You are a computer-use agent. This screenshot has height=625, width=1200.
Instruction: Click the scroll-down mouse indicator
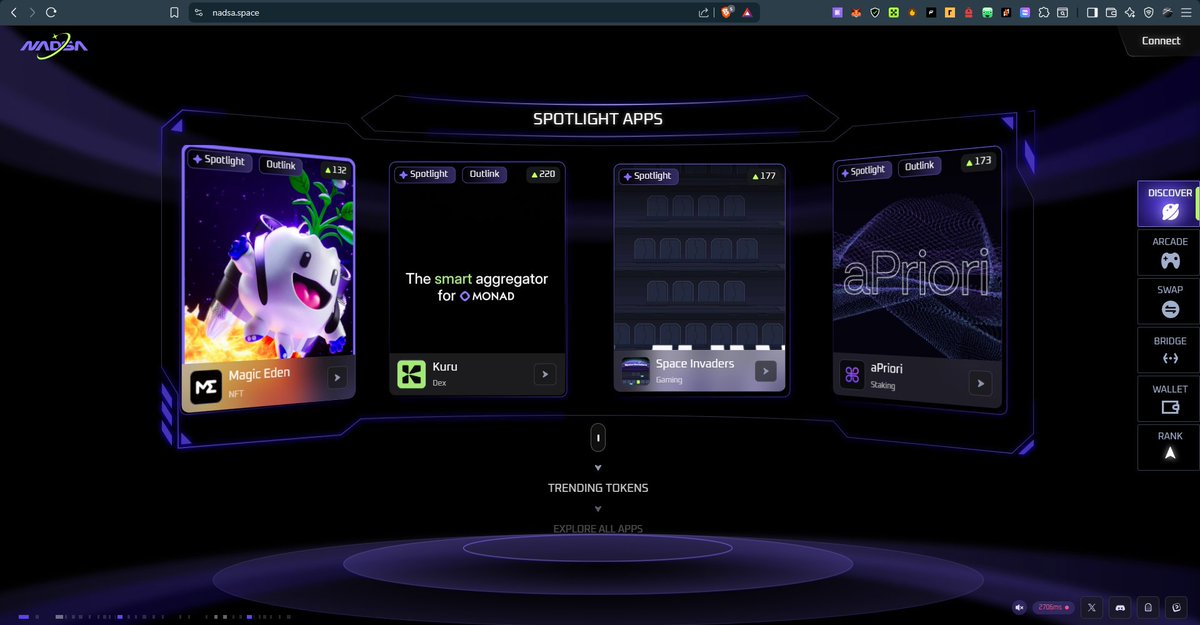598,438
